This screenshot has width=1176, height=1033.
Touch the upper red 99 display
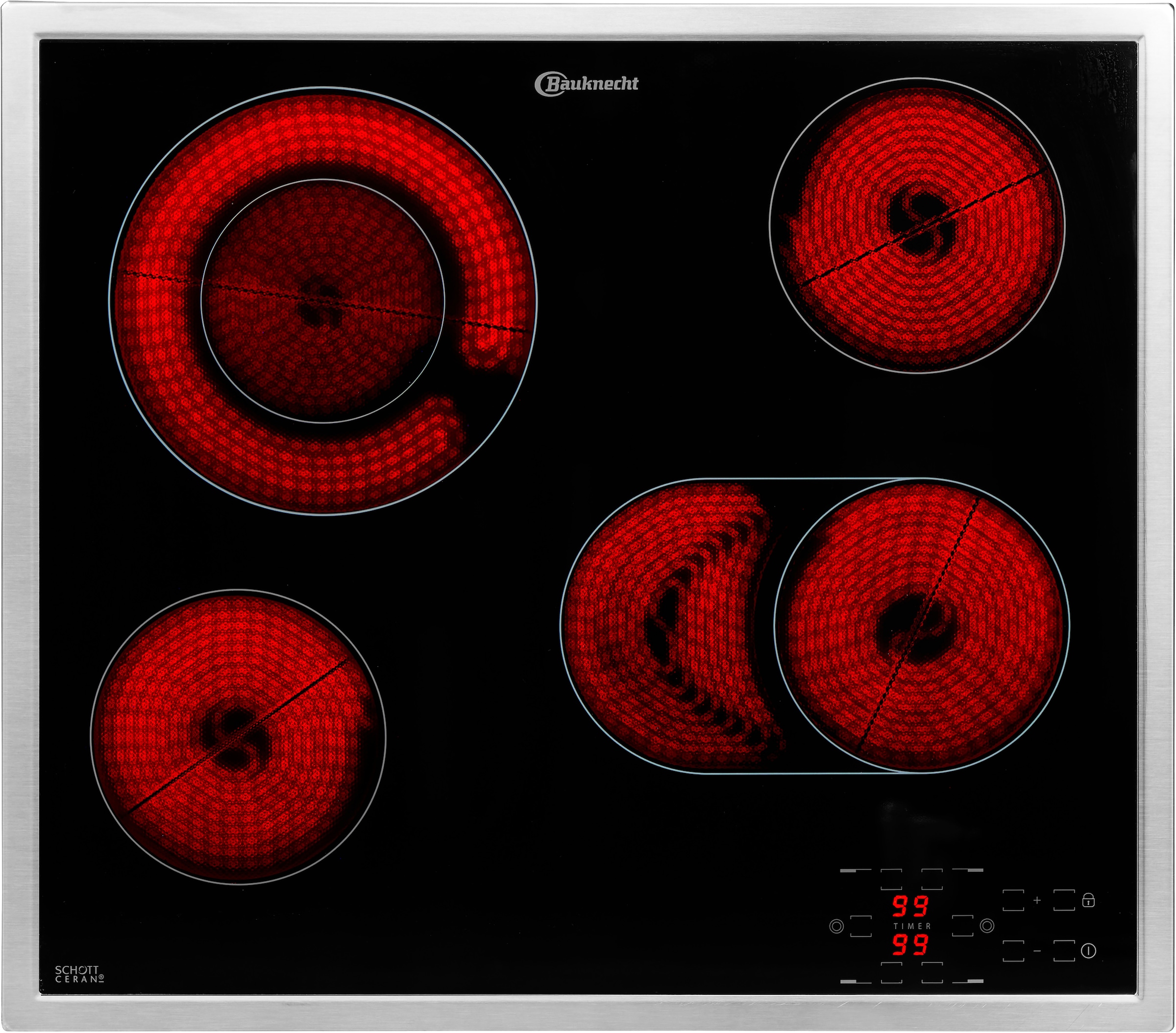click(911, 907)
